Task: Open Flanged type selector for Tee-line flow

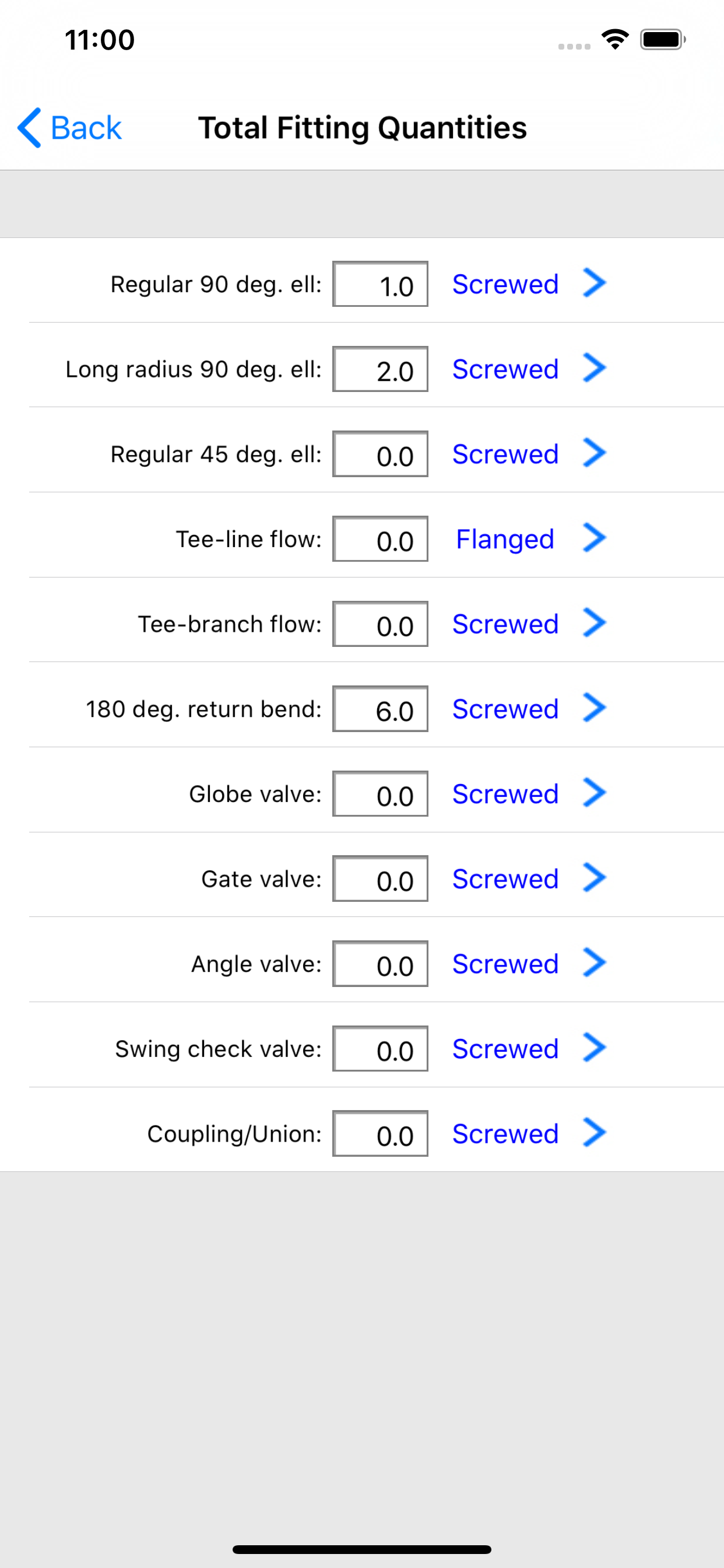Action: pos(505,540)
